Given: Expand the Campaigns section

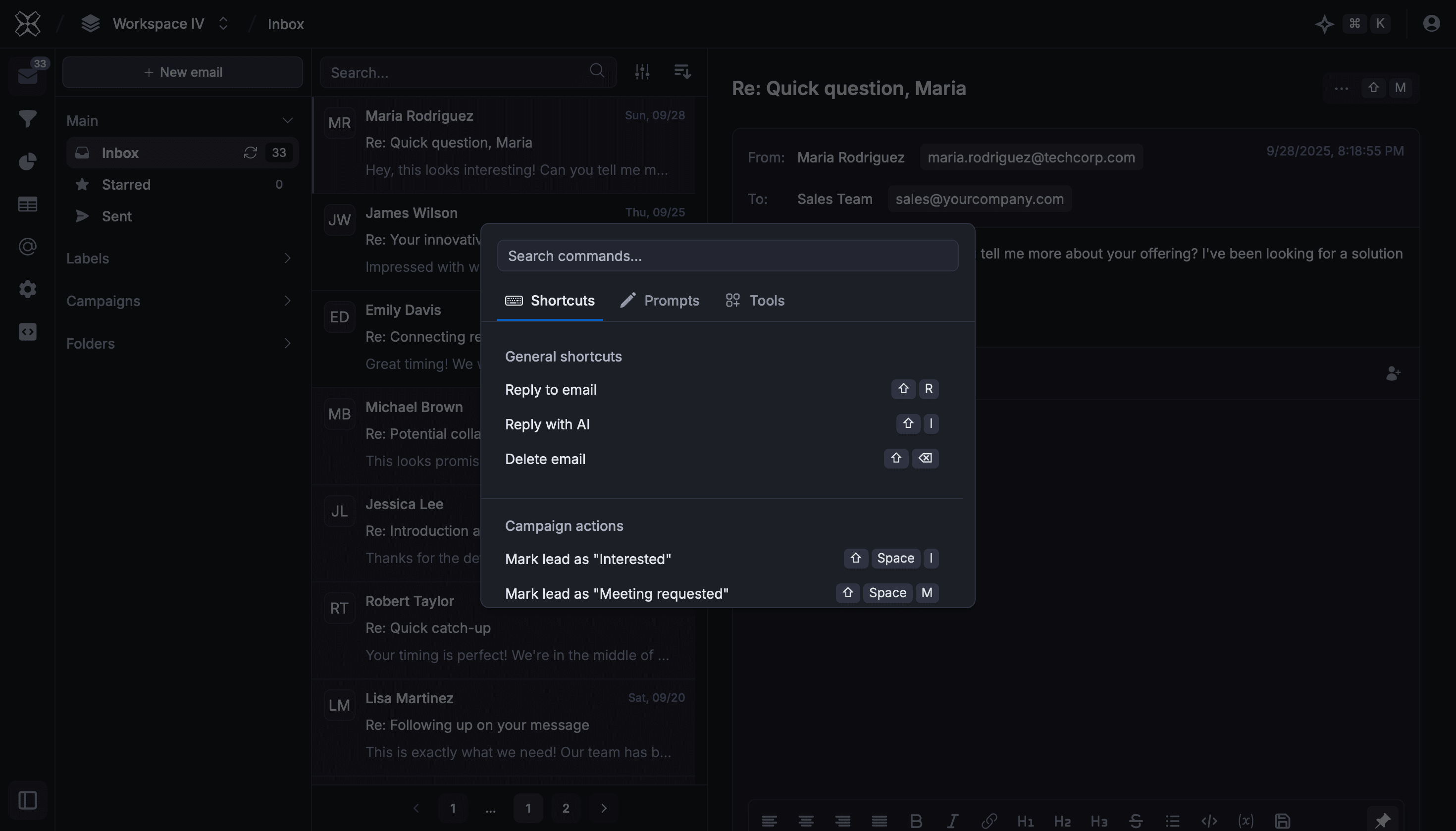Looking at the screenshot, I should 288,301.
